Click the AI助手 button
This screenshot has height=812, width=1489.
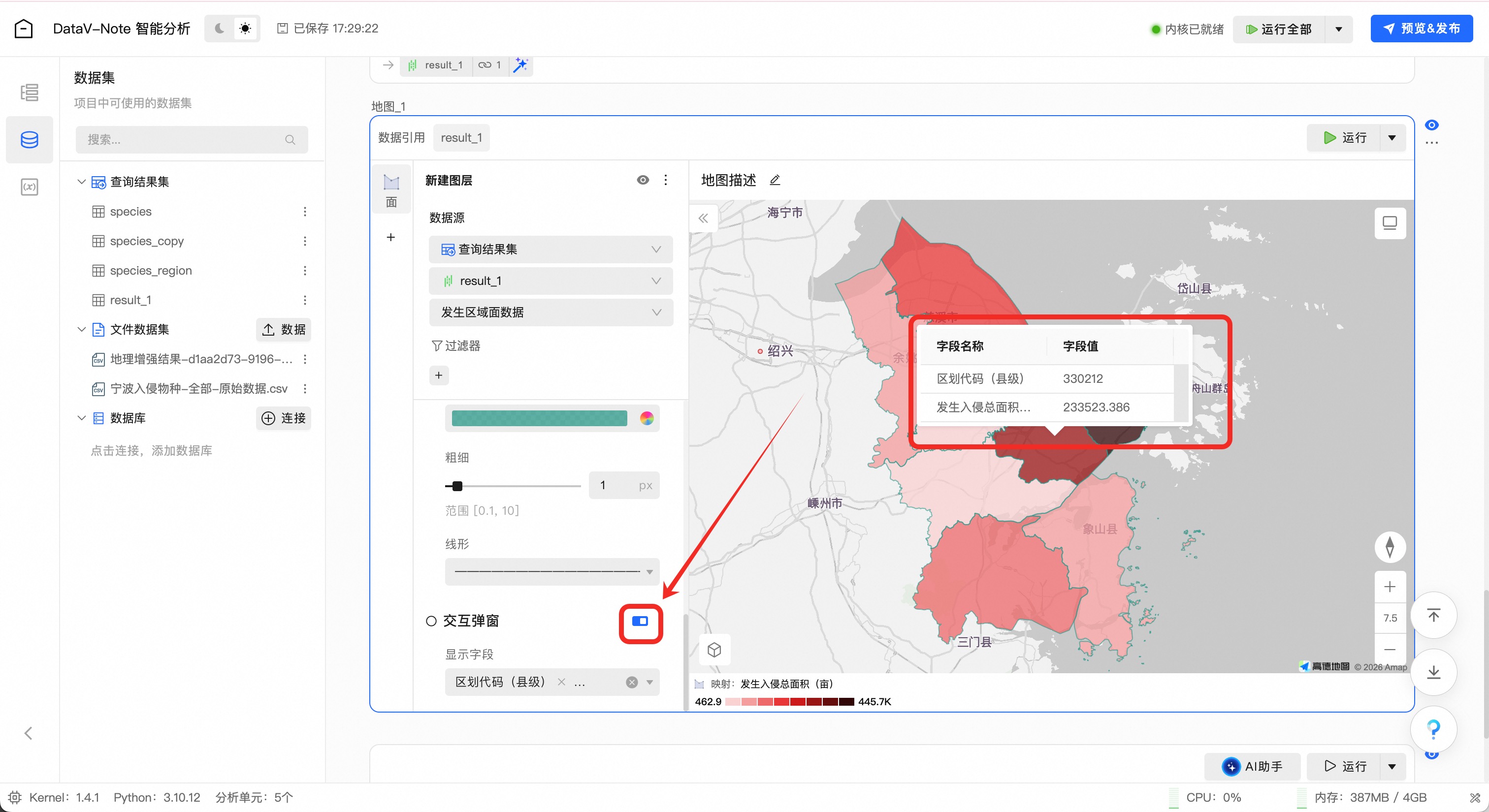(x=1252, y=766)
